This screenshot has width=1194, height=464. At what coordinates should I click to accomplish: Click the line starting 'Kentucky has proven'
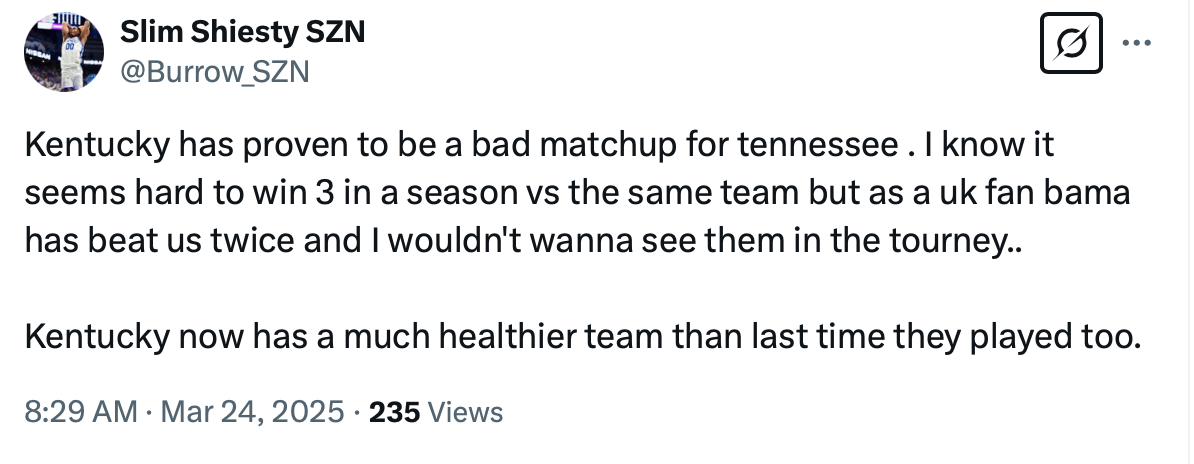[539, 147]
